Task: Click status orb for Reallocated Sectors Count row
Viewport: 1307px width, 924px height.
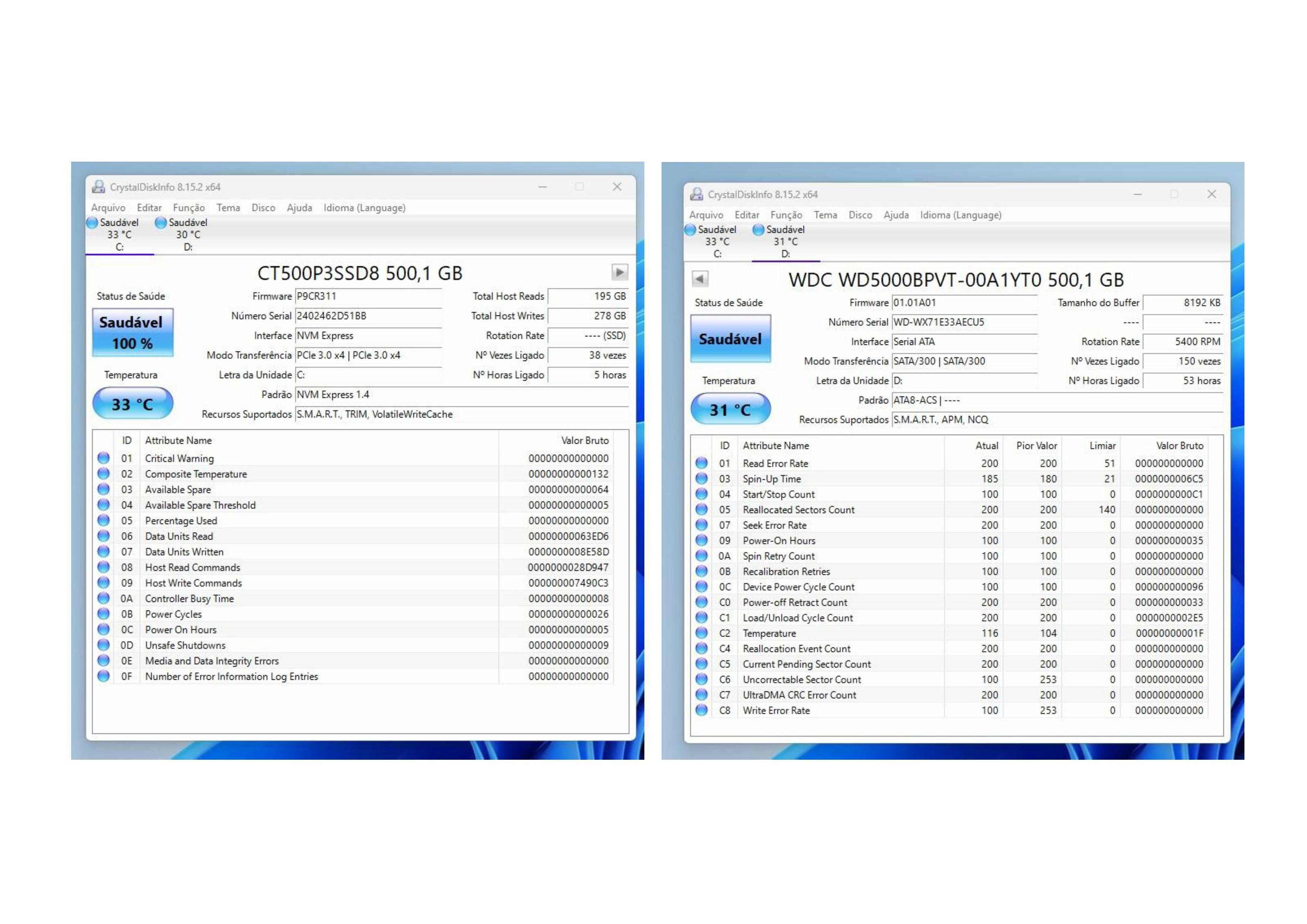Action: coord(701,509)
